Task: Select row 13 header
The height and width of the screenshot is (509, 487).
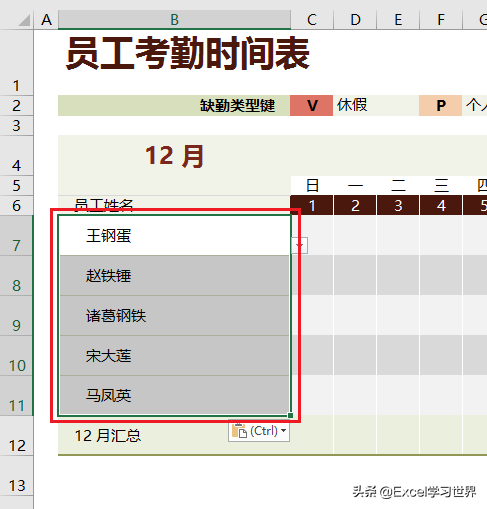Action: coord(16,476)
